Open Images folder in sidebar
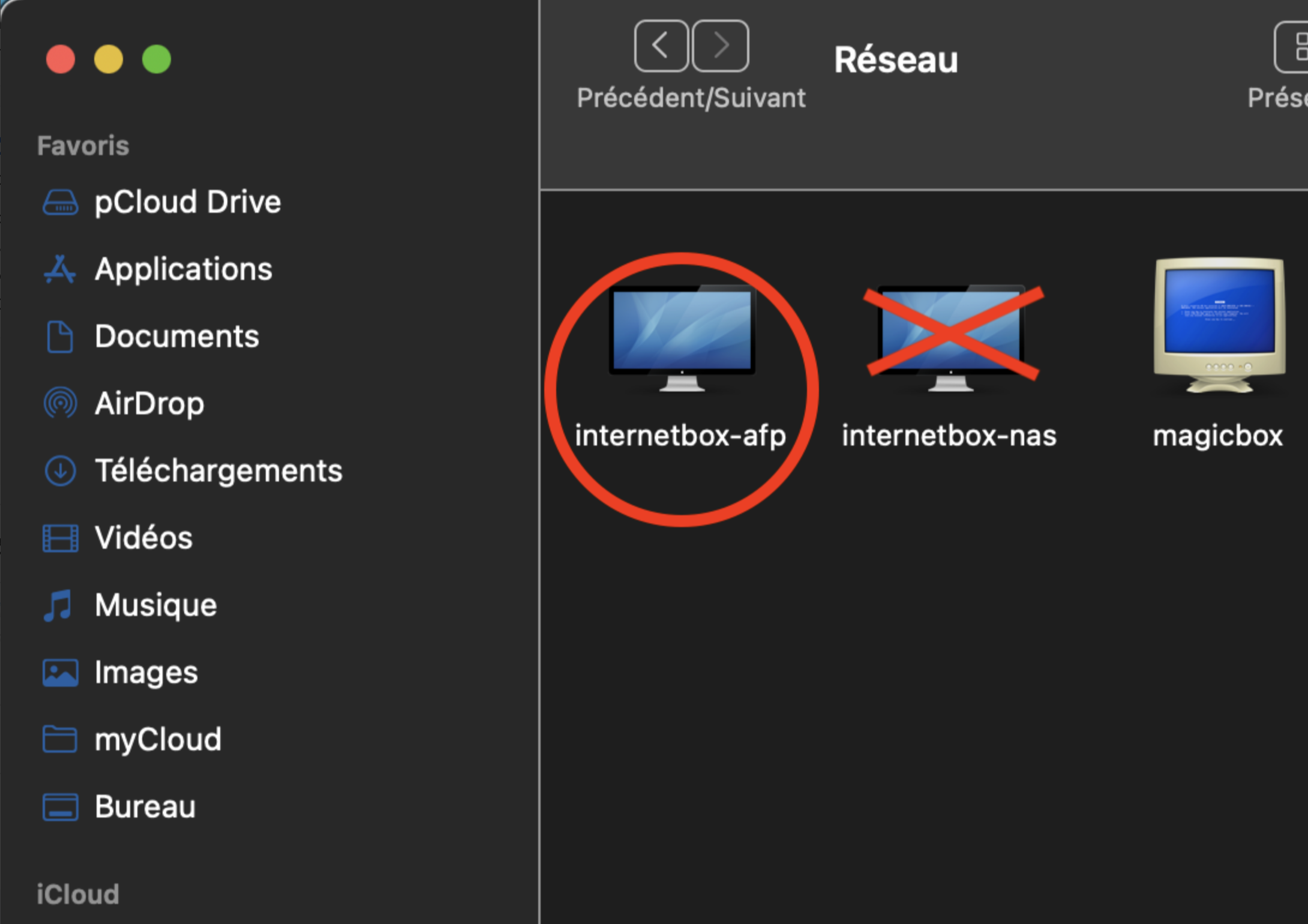The height and width of the screenshot is (924, 1308). [x=145, y=673]
